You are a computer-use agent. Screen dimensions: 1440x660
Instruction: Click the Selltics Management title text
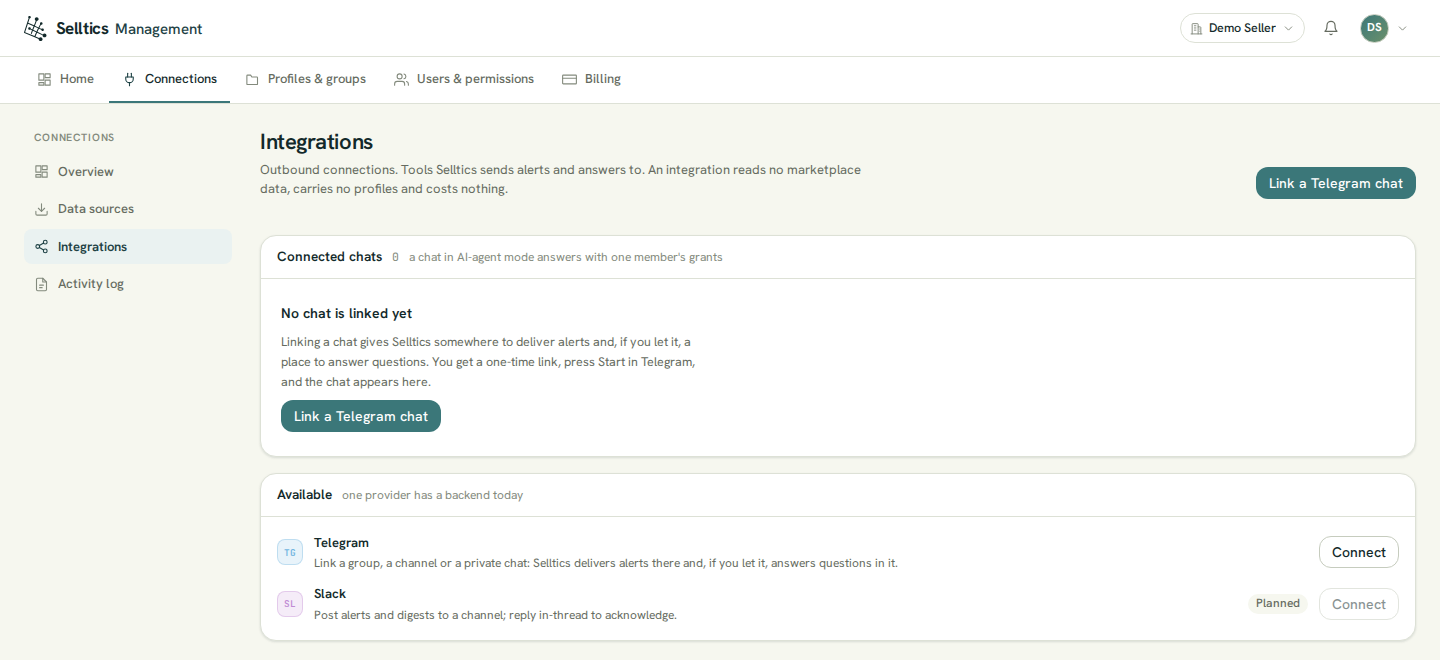coord(129,29)
